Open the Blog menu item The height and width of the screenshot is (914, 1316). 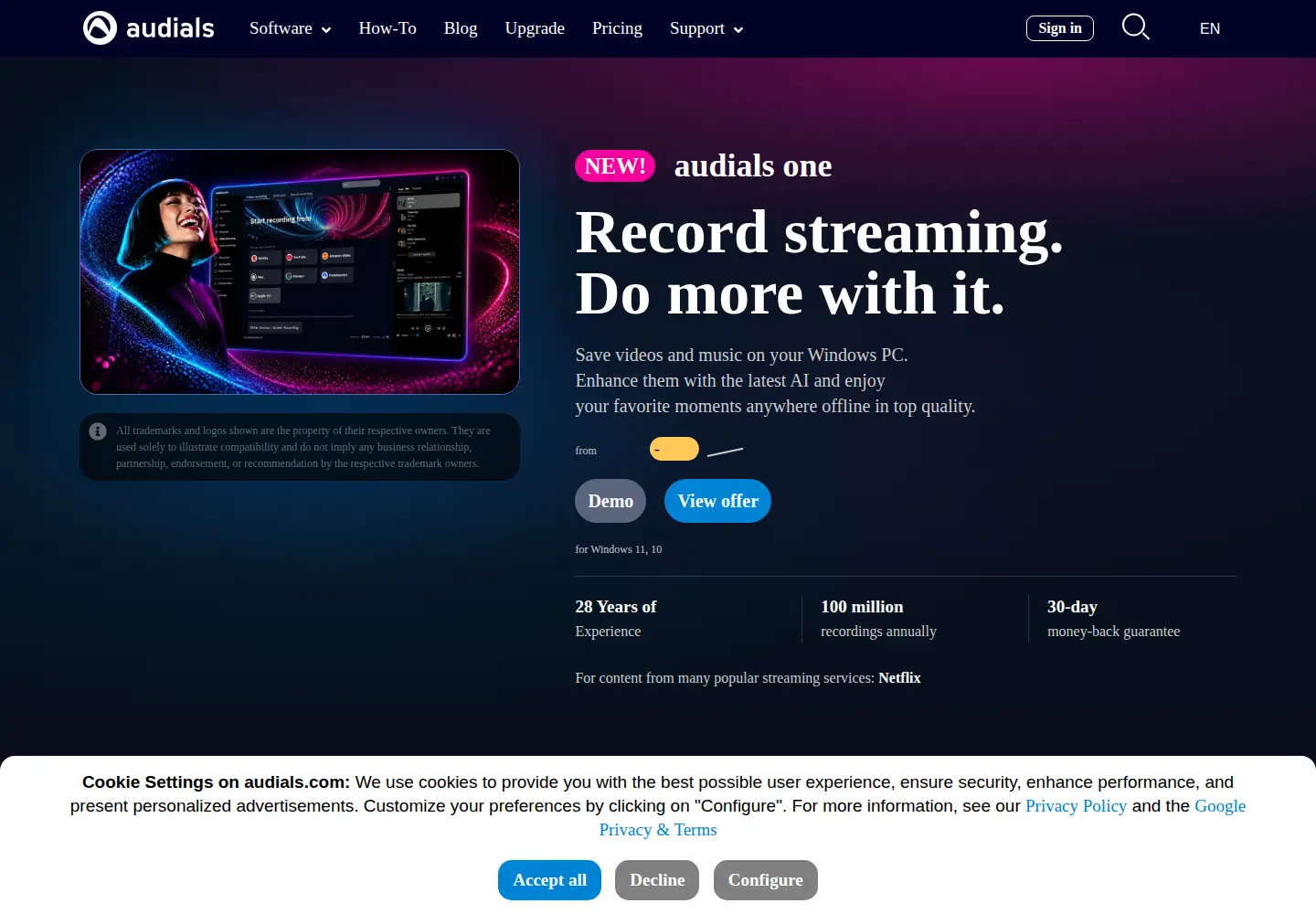coord(461,28)
